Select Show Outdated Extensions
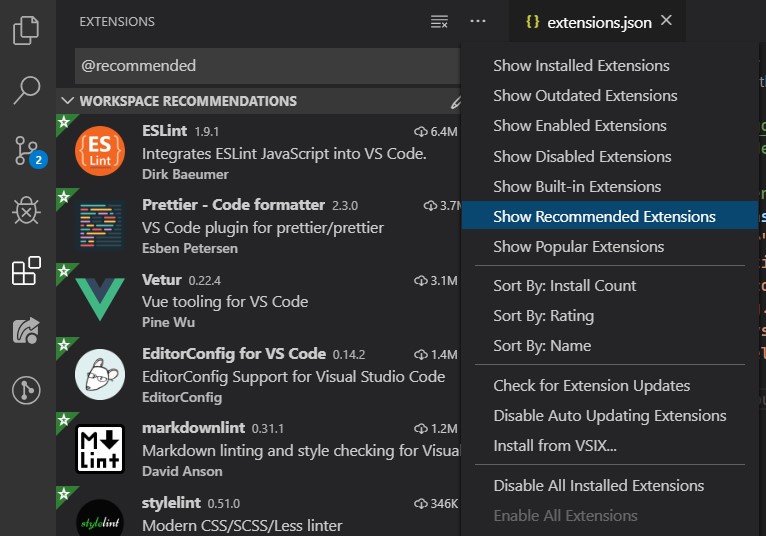This screenshot has height=536, width=766. (610, 96)
